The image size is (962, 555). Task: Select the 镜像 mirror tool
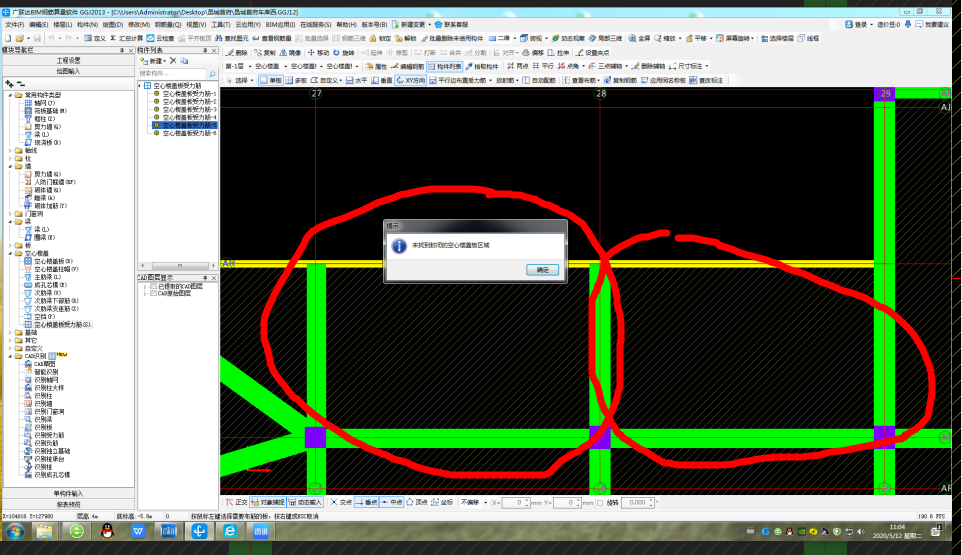tap(291, 53)
